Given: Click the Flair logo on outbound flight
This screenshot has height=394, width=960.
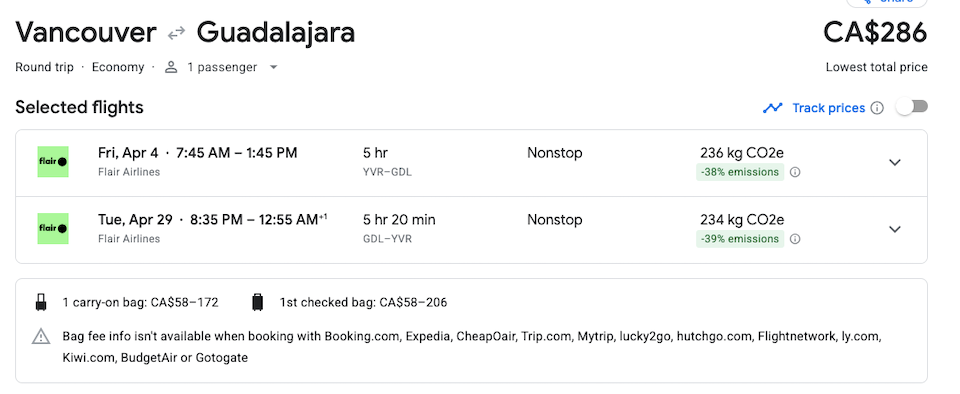Looking at the screenshot, I should click(x=53, y=162).
